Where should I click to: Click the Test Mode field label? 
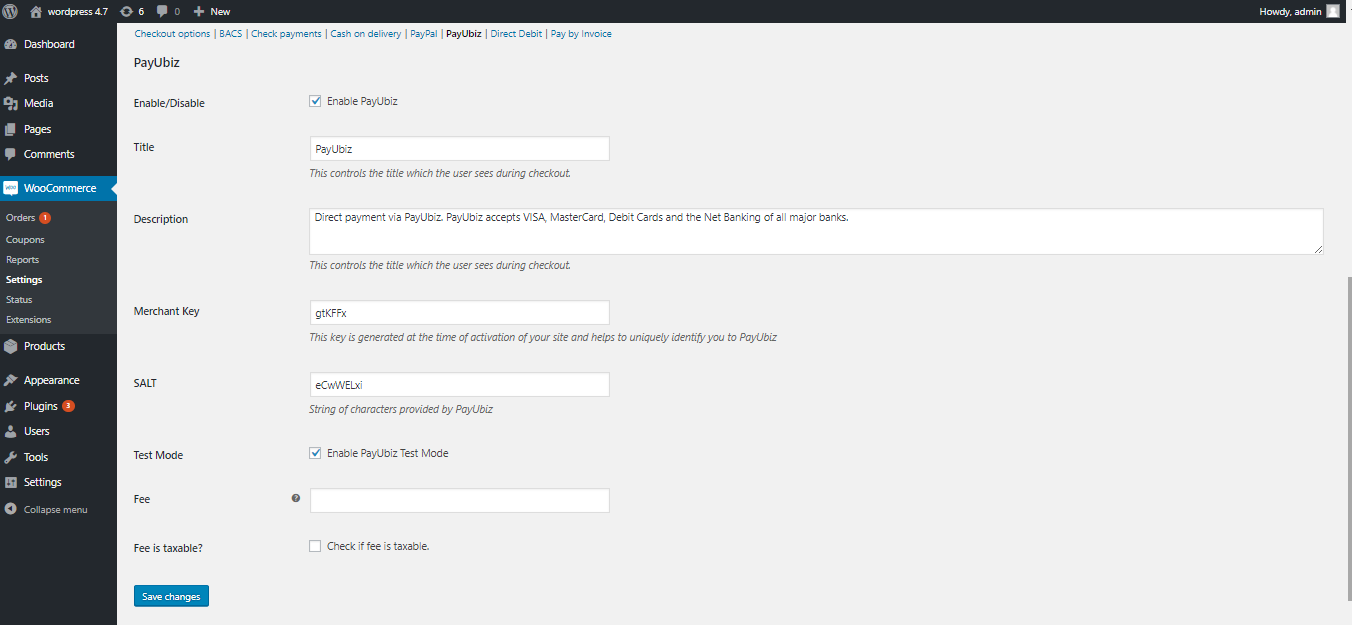[158, 455]
